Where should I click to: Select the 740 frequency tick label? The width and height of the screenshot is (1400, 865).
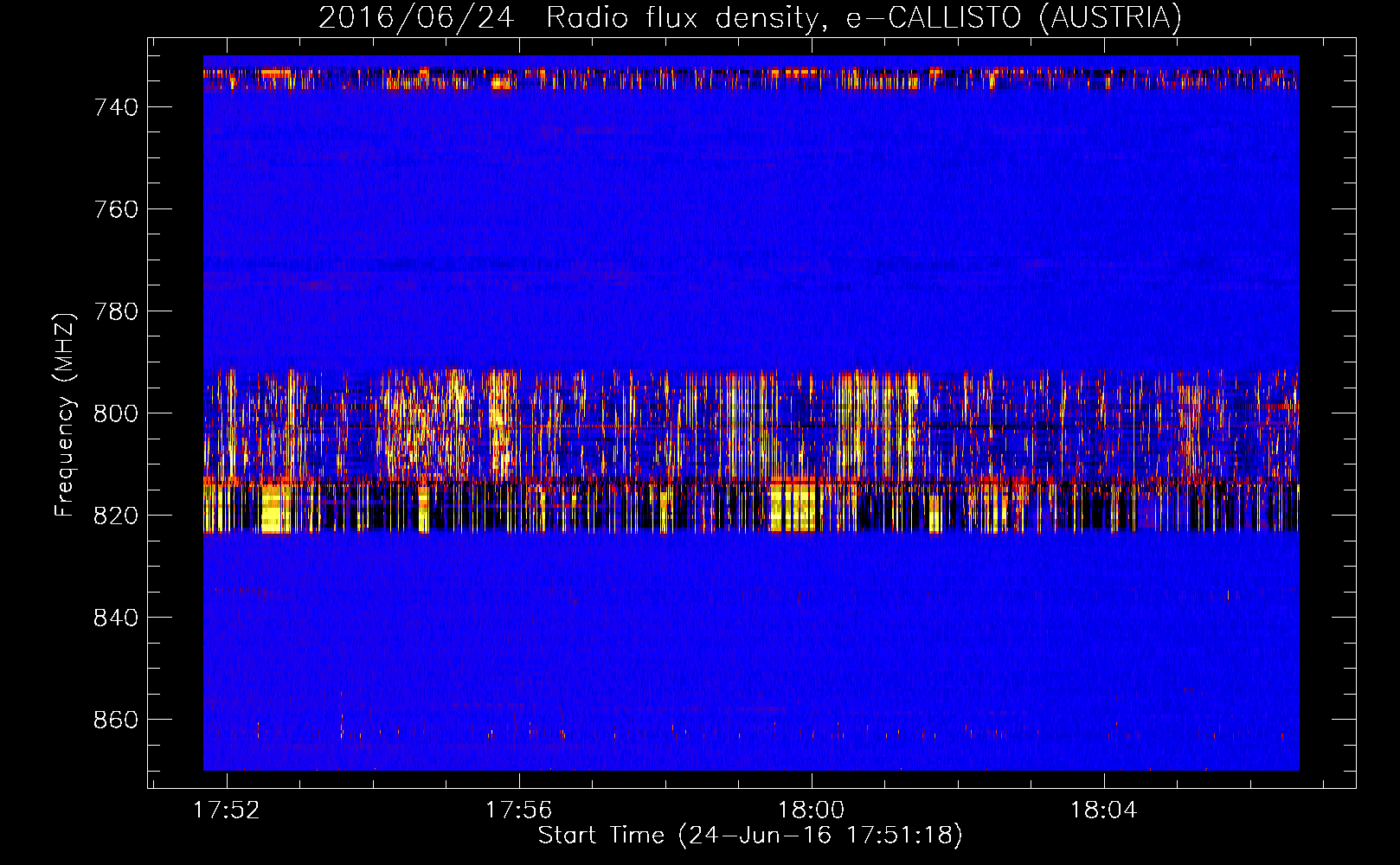[116, 107]
